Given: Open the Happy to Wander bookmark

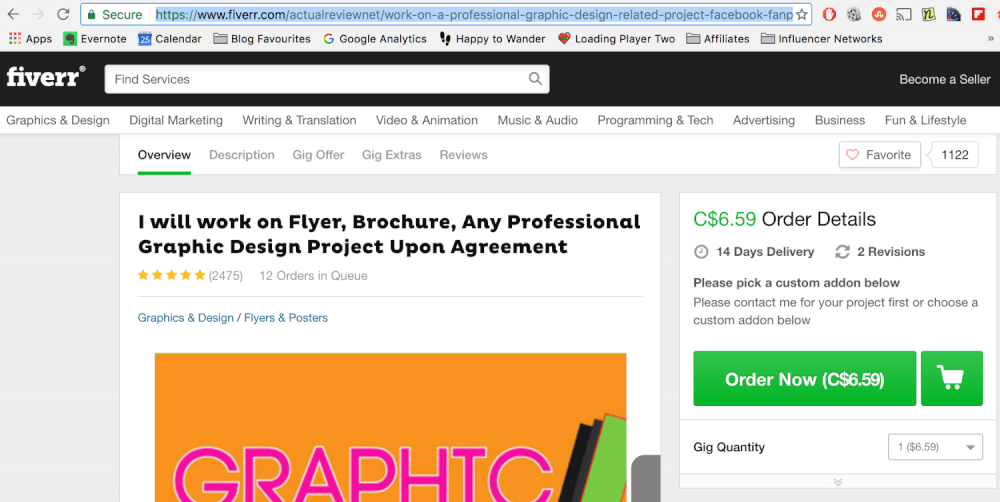Looking at the screenshot, I should pyautogui.click(x=492, y=39).
